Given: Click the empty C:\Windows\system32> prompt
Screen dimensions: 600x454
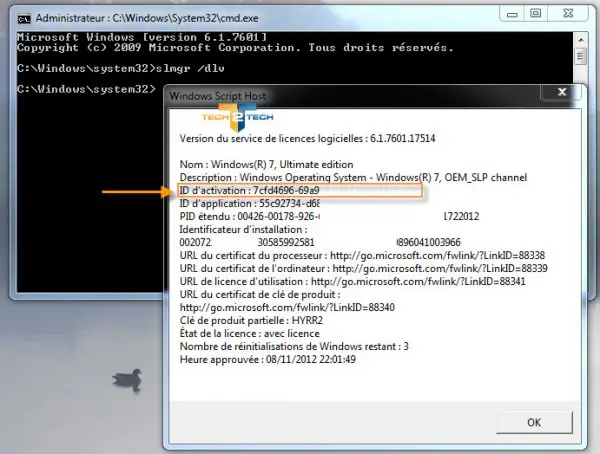Looking at the screenshot, I should (86, 89).
